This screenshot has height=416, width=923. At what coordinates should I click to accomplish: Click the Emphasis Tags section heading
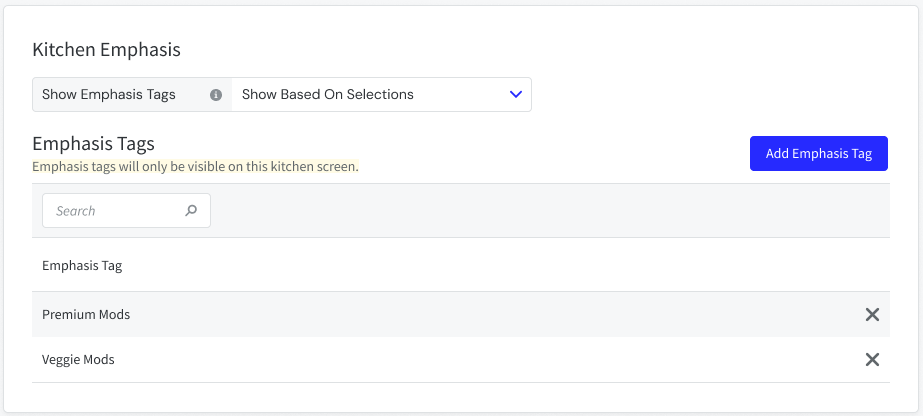[x=93, y=144]
